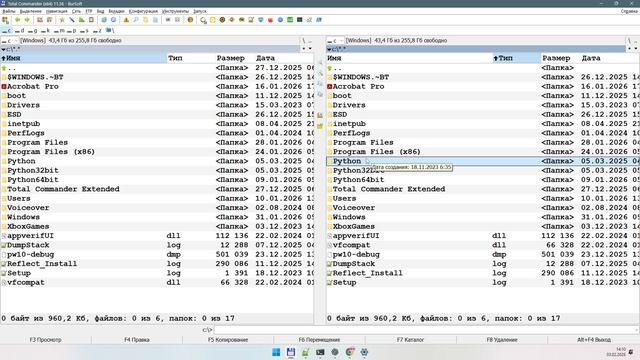Switch to drive g in the drive bar
This screenshot has height=360, width=640.
click(33, 31)
